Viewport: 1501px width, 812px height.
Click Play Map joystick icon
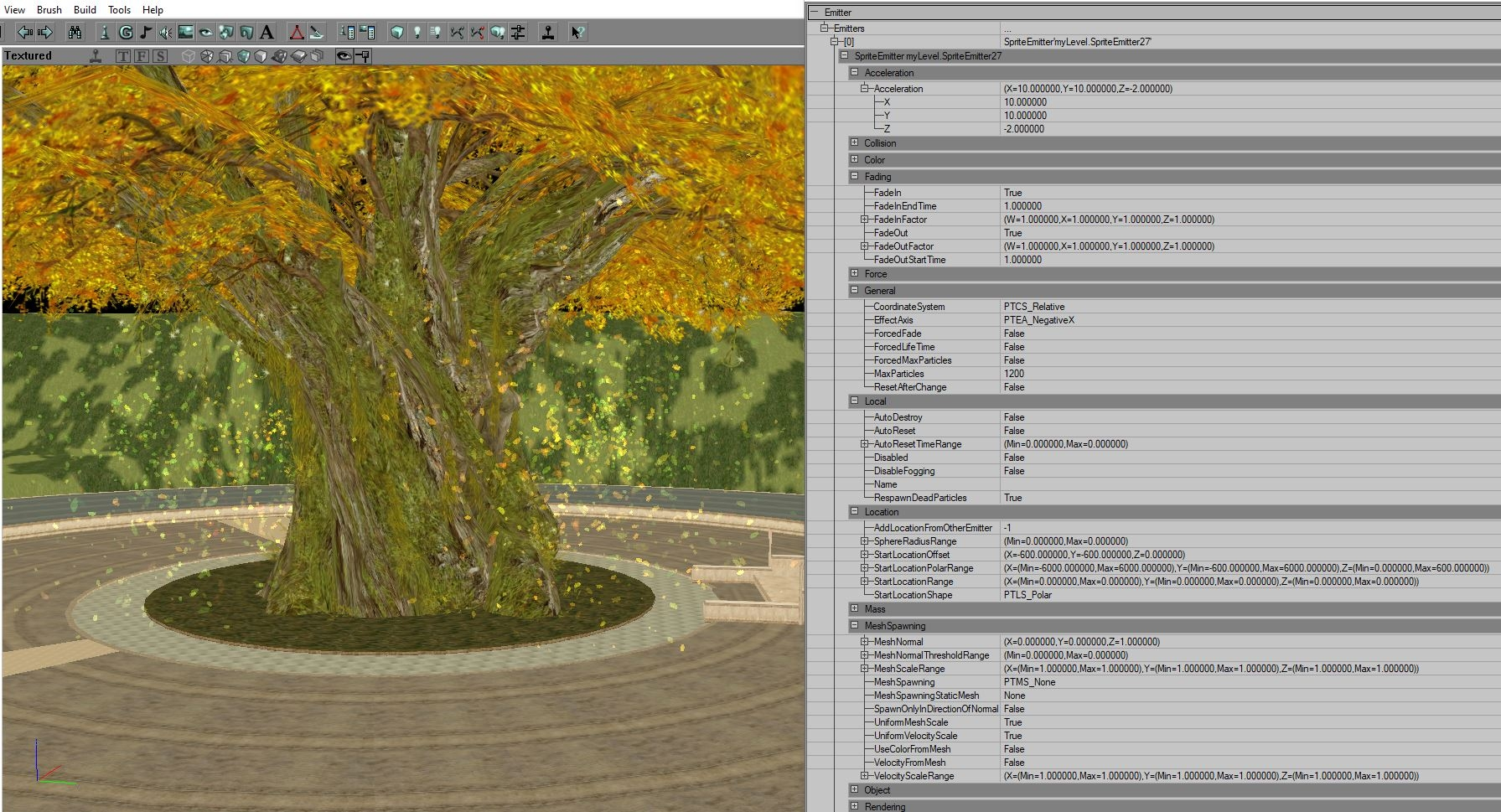click(548, 33)
